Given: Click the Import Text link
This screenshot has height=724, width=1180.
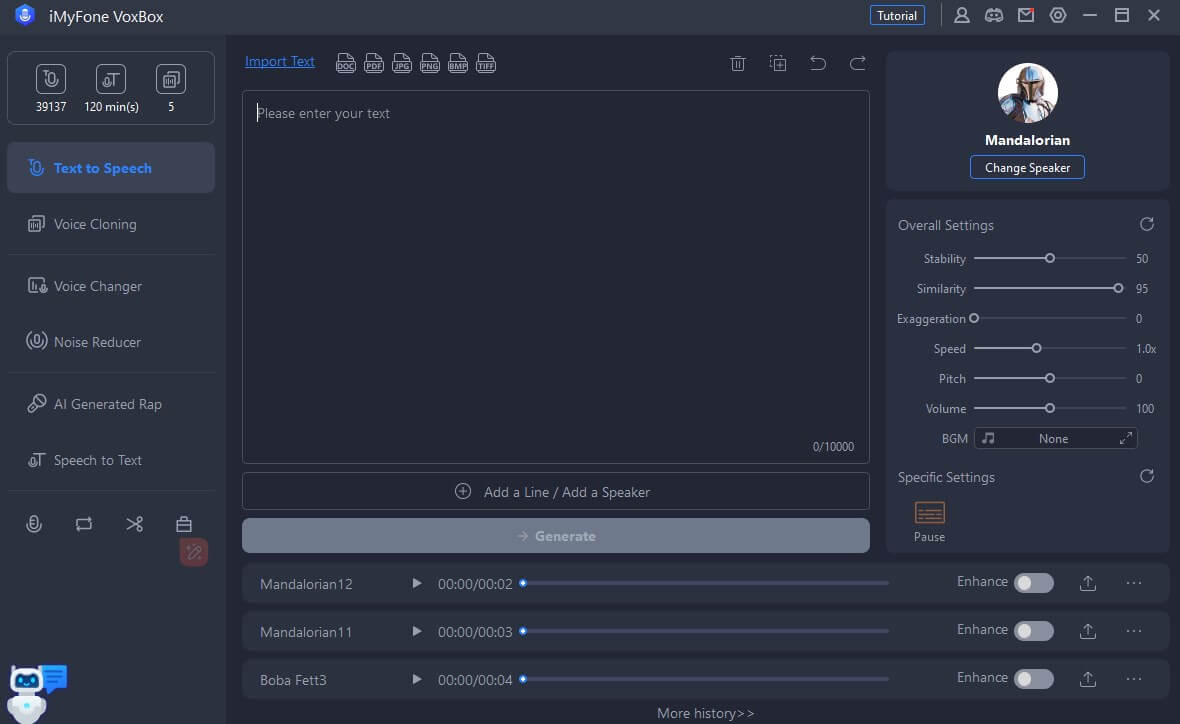Looking at the screenshot, I should pos(280,62).
